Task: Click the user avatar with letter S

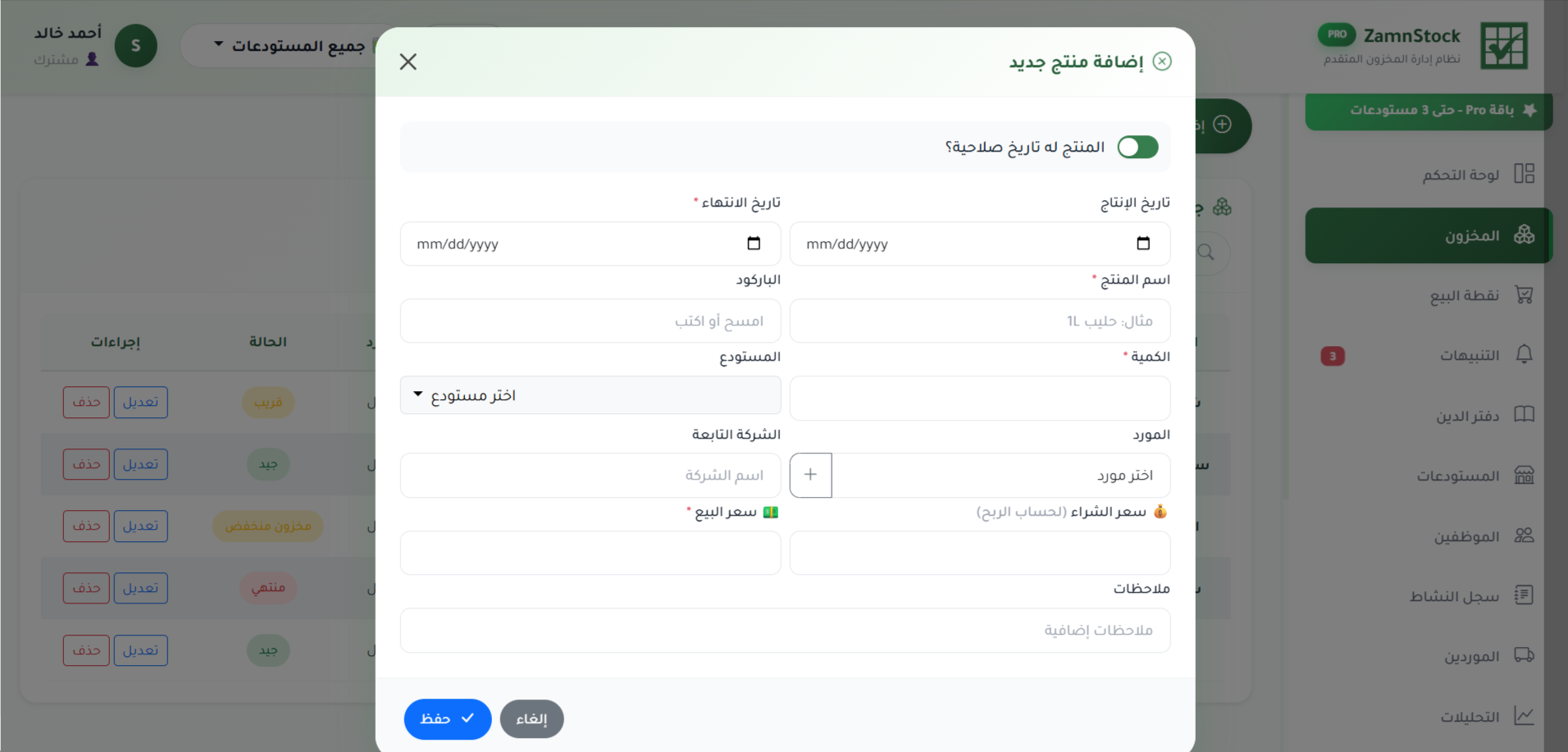Action: [136, 46]
